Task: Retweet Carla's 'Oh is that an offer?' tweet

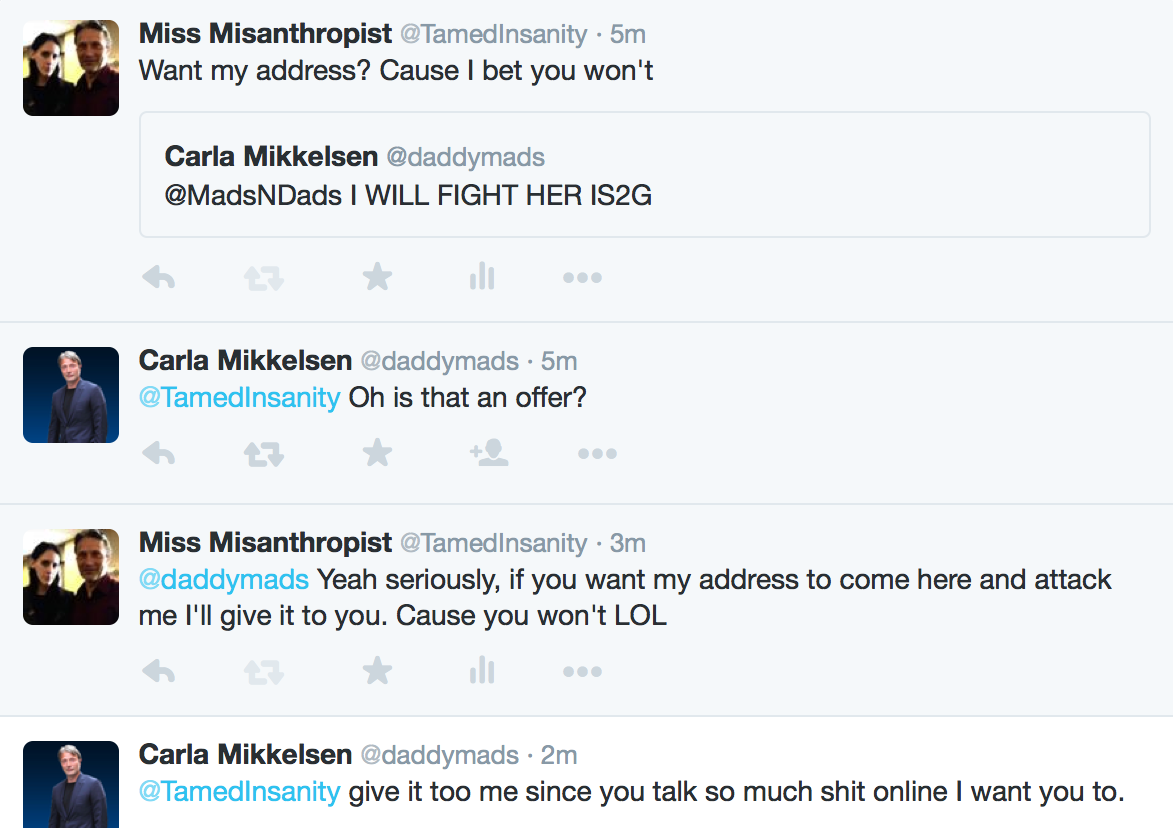Action: click(x=264, y=454)
